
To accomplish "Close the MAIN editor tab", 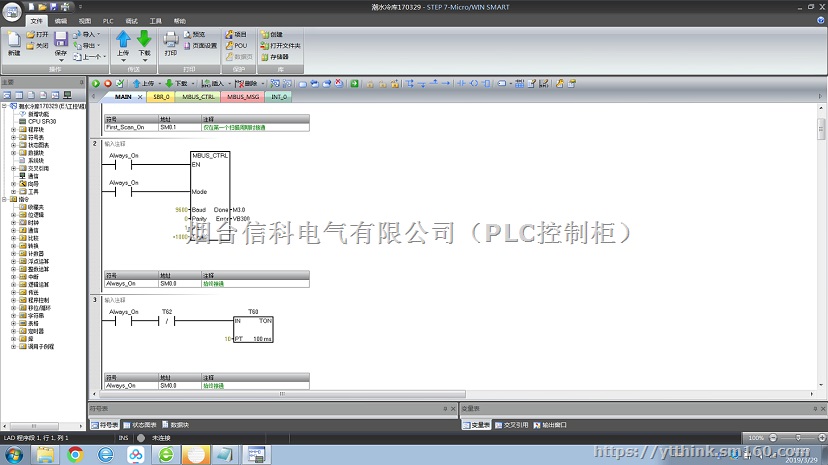I will [x=140, y=97].
